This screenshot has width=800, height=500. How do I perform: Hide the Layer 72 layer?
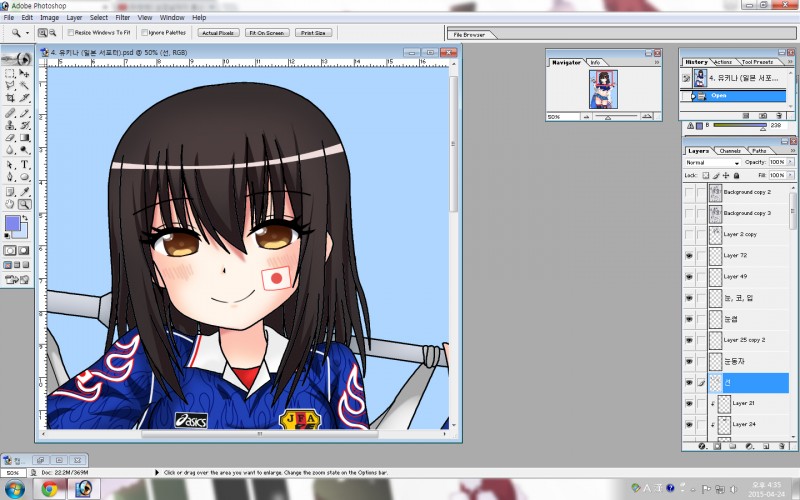coord(690,256)
